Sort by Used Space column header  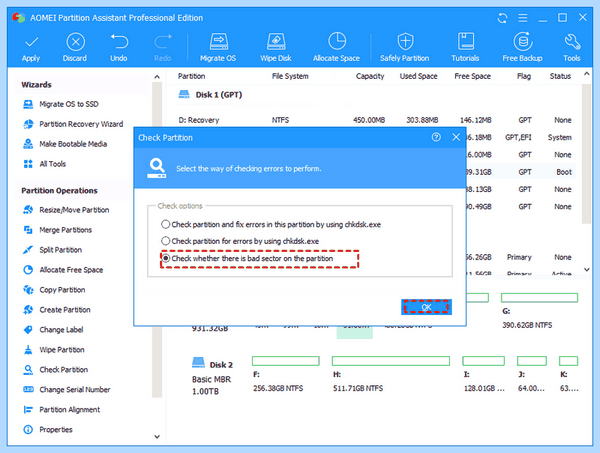point(419,76)
